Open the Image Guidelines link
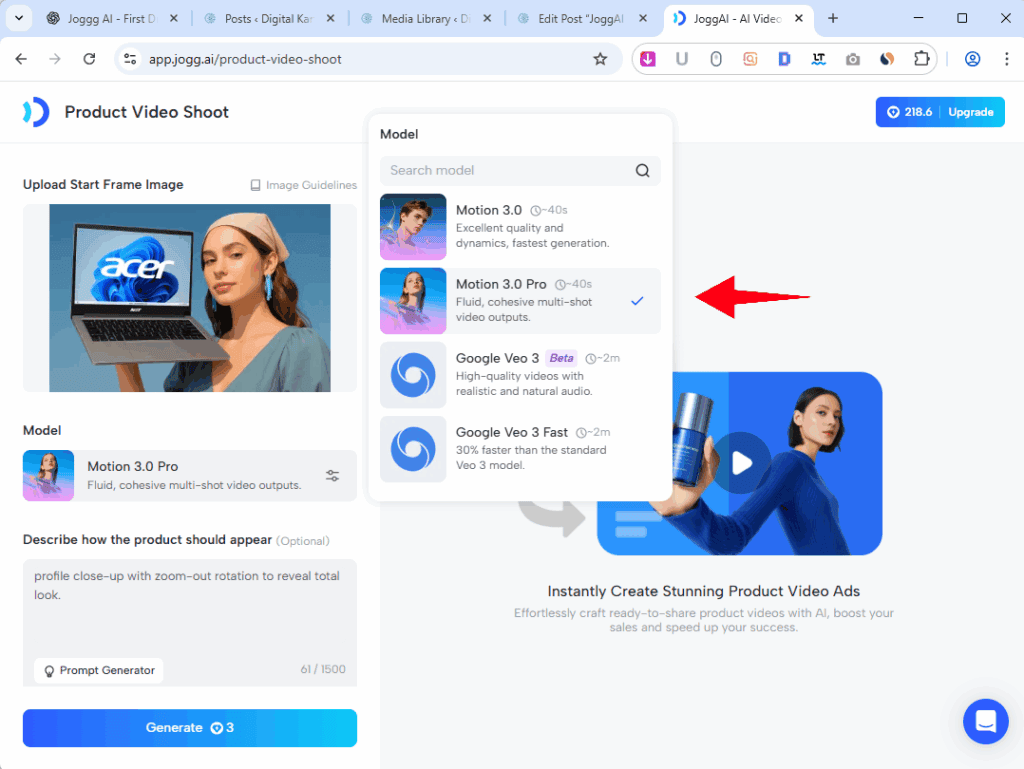1024x769 pixels. pyautogui.click(x=303, y=185)
